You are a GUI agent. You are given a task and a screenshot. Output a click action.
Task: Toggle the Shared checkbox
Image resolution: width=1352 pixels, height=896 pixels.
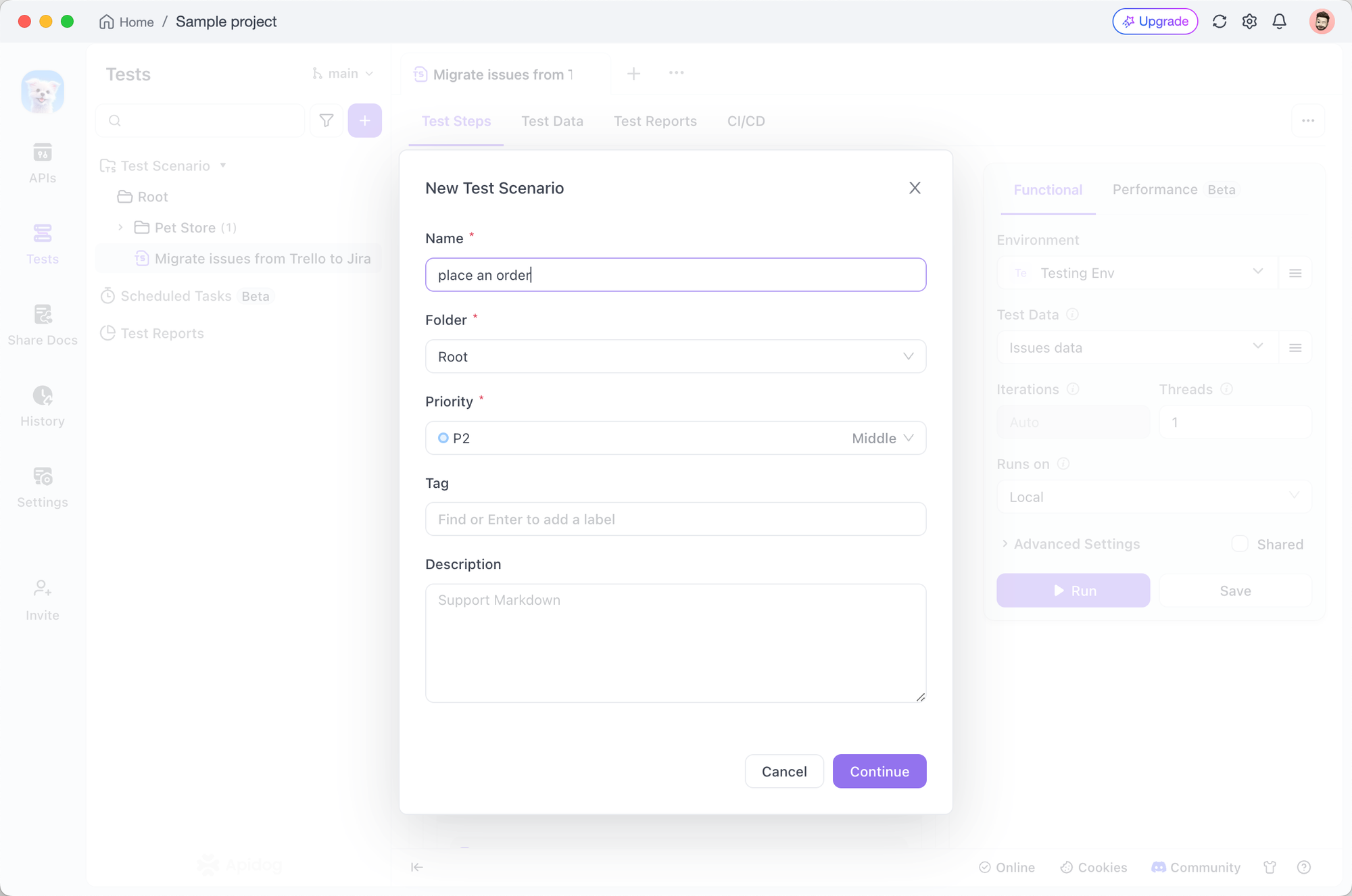tap(1240, 544)
